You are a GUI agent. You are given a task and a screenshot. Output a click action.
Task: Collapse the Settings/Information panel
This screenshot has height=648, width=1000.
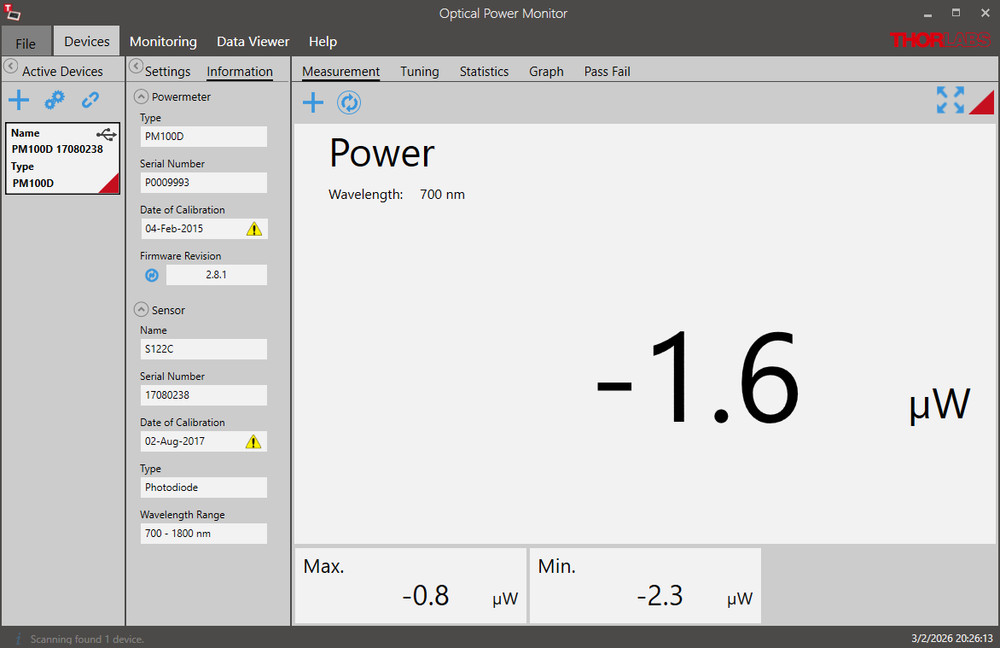[x=136, y=67]
